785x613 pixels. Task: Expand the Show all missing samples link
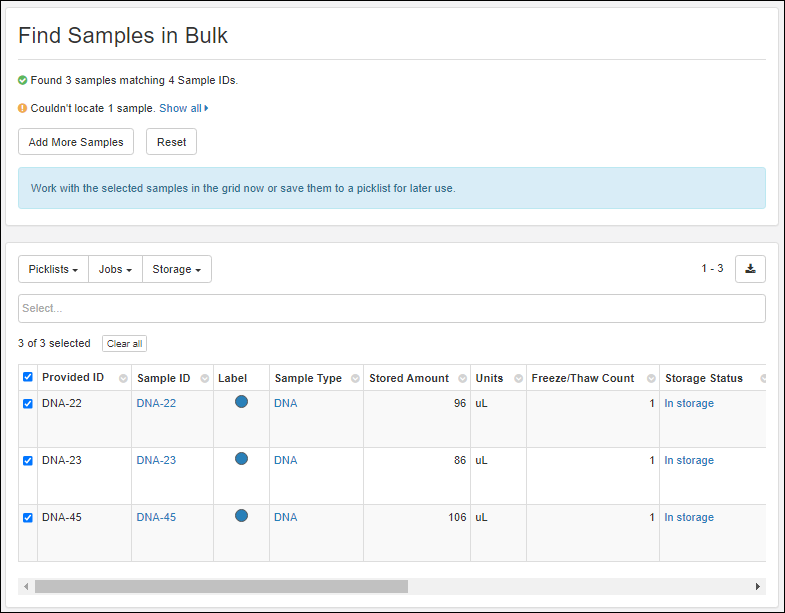[x=183, y=108]
